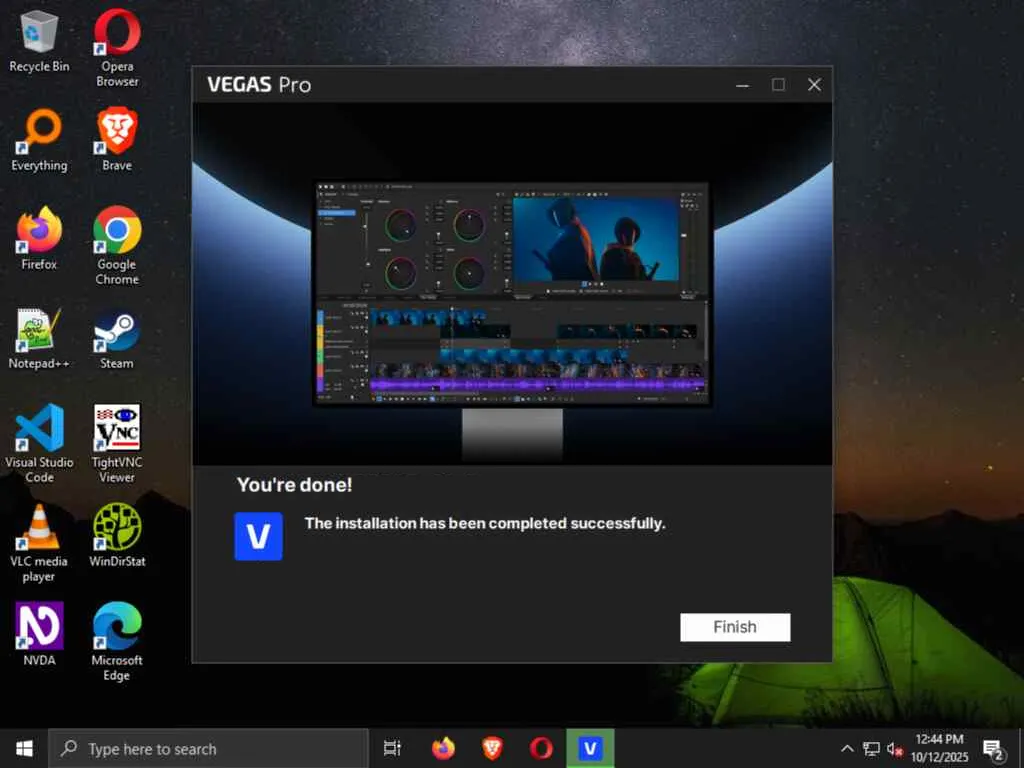Select the Microsoft Edge desktop shortcut
This screenshot has width=1024, height=768.
[117, 642]
